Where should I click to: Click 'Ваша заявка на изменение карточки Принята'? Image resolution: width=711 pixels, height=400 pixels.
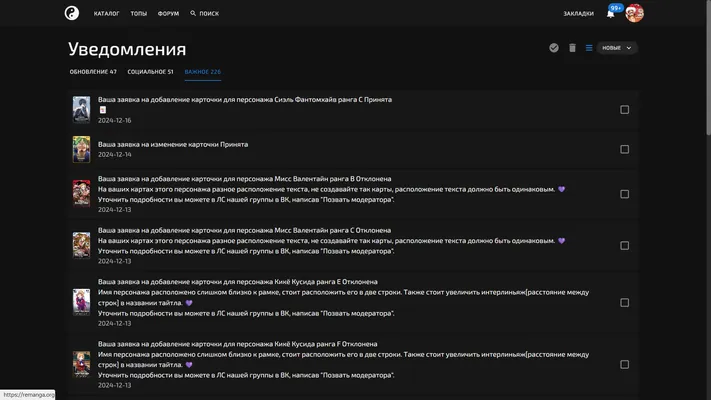(173, 144)
